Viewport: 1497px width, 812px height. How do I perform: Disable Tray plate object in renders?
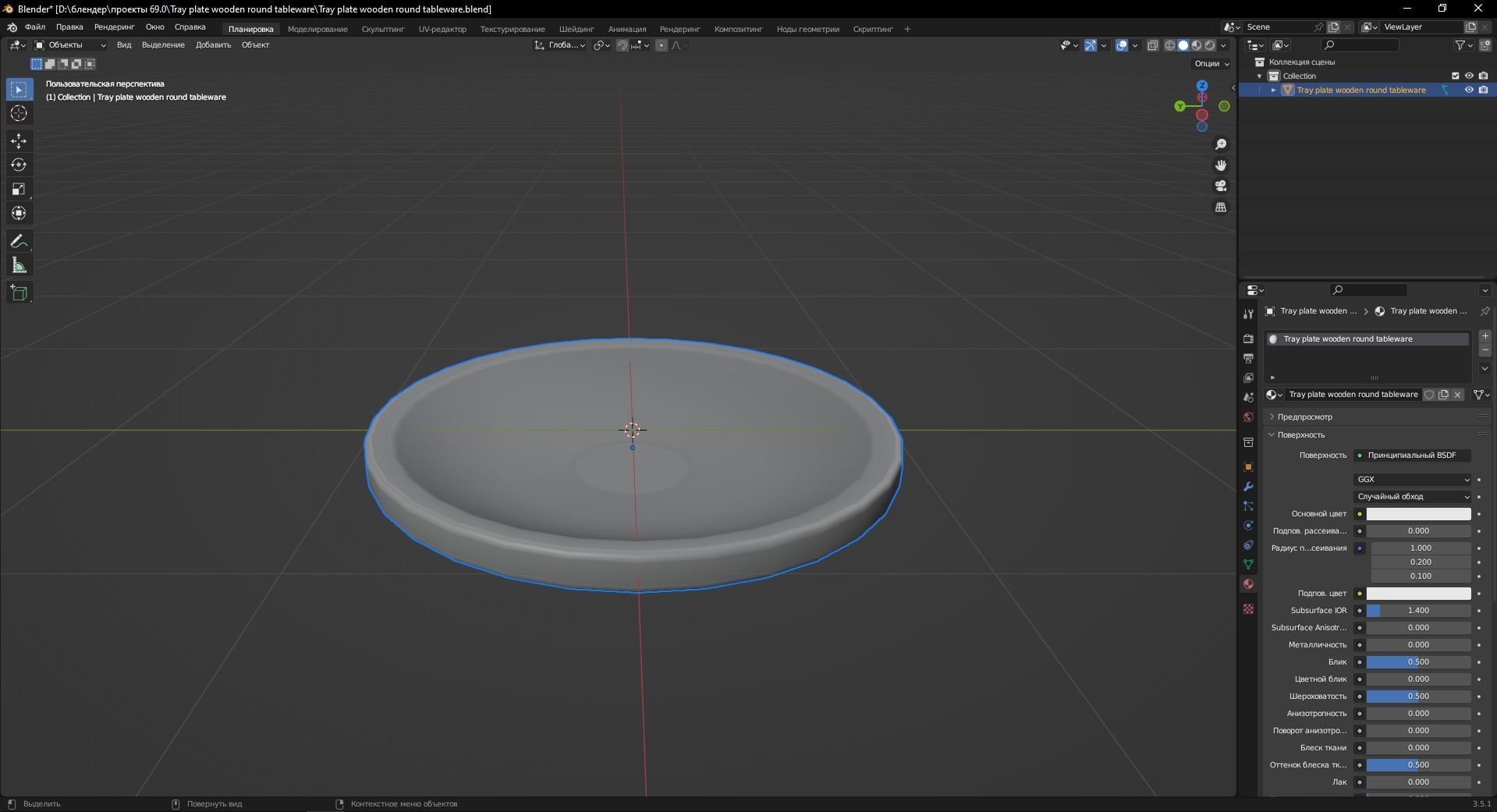pos(1483,90)
